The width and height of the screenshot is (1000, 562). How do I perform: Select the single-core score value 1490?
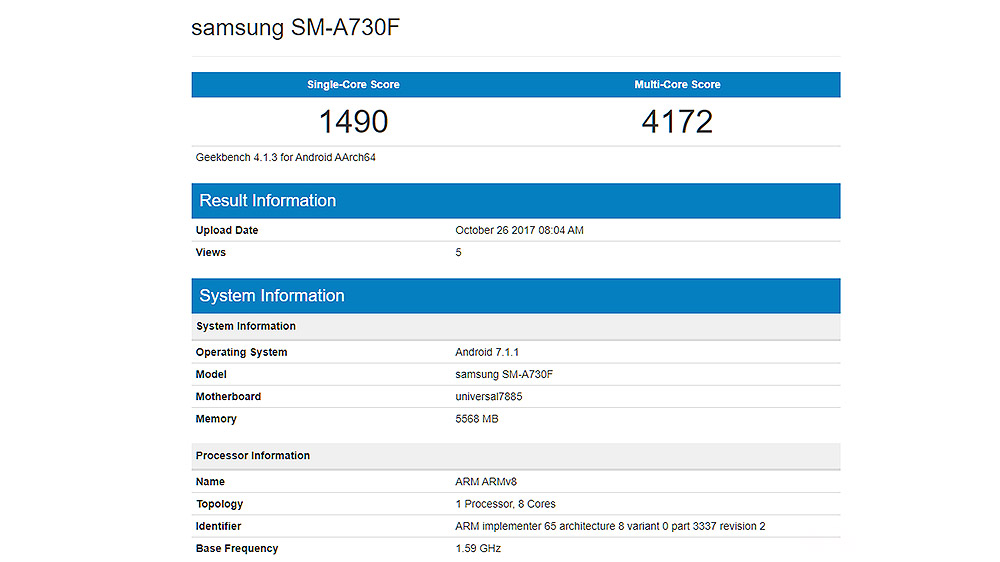click(x=353, y=121)
